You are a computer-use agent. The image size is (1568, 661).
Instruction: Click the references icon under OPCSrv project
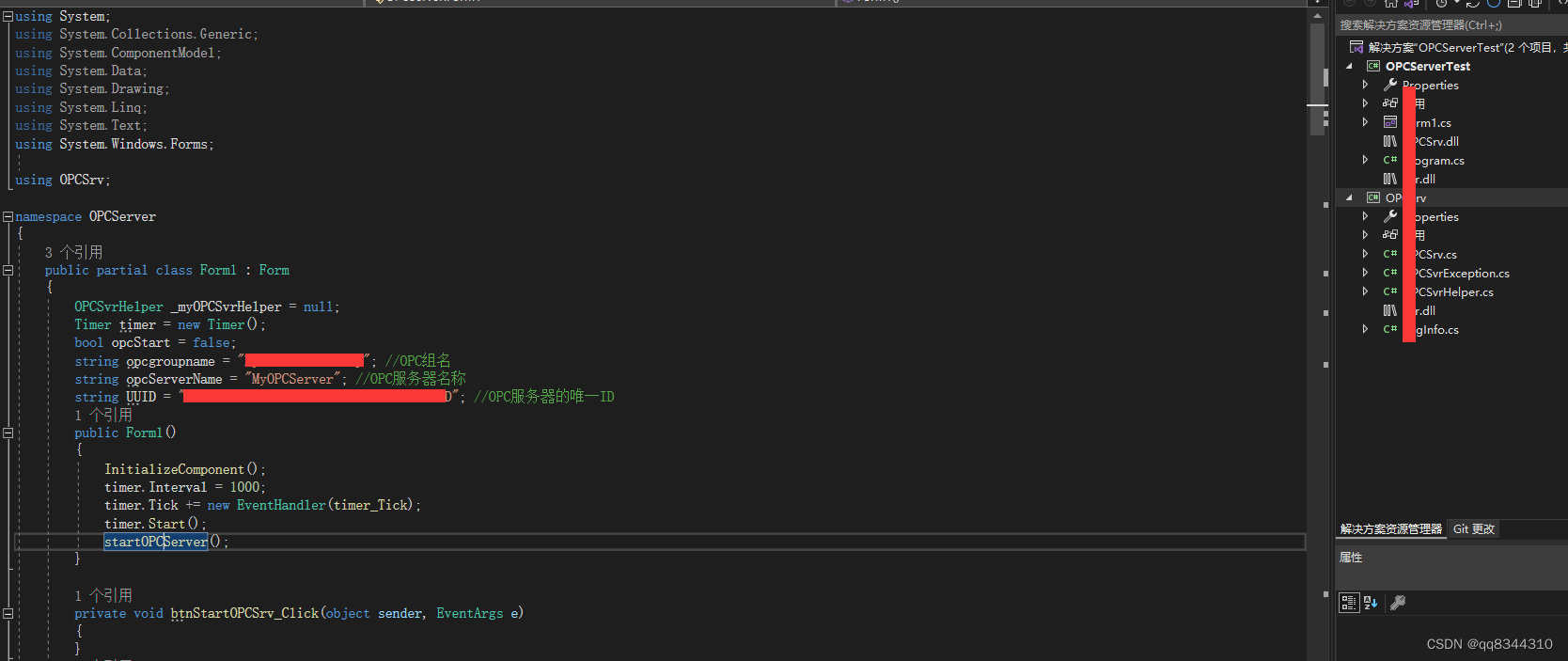pos(1390,235)
